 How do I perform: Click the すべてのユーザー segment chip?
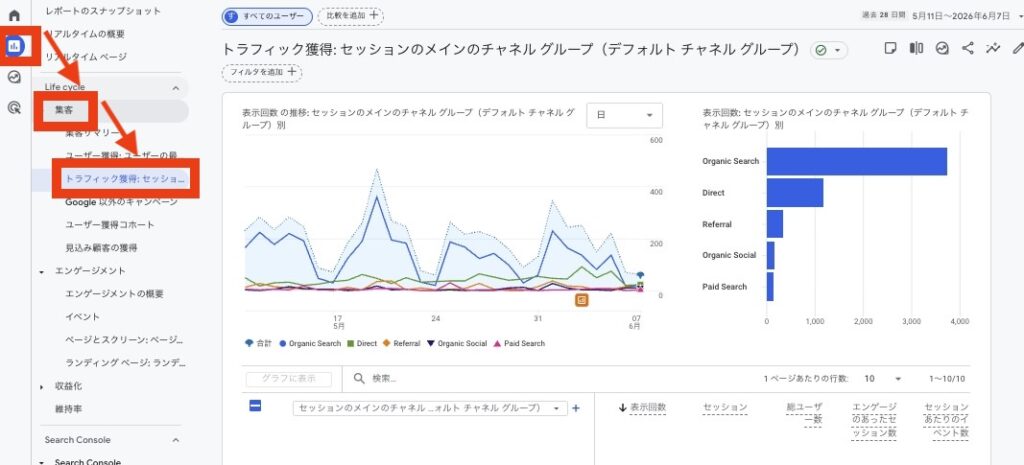coord(267,14)
